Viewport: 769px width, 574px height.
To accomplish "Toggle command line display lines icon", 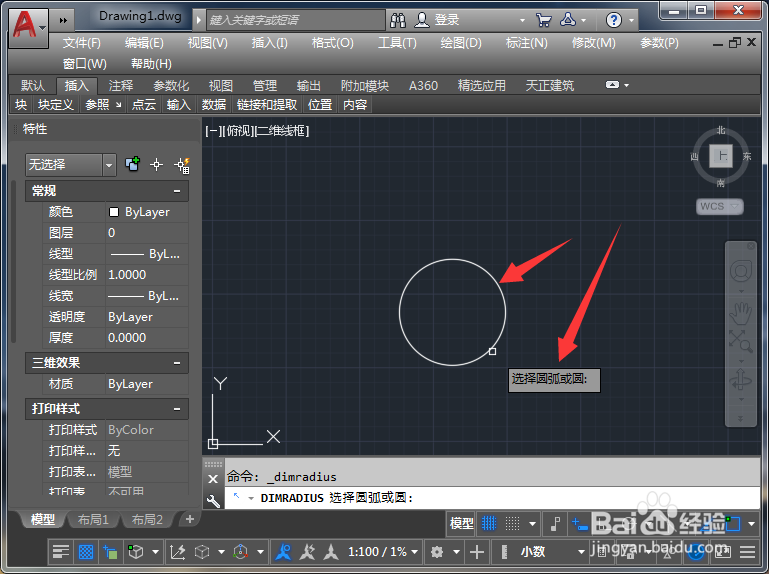I will (x=61, y=552).
